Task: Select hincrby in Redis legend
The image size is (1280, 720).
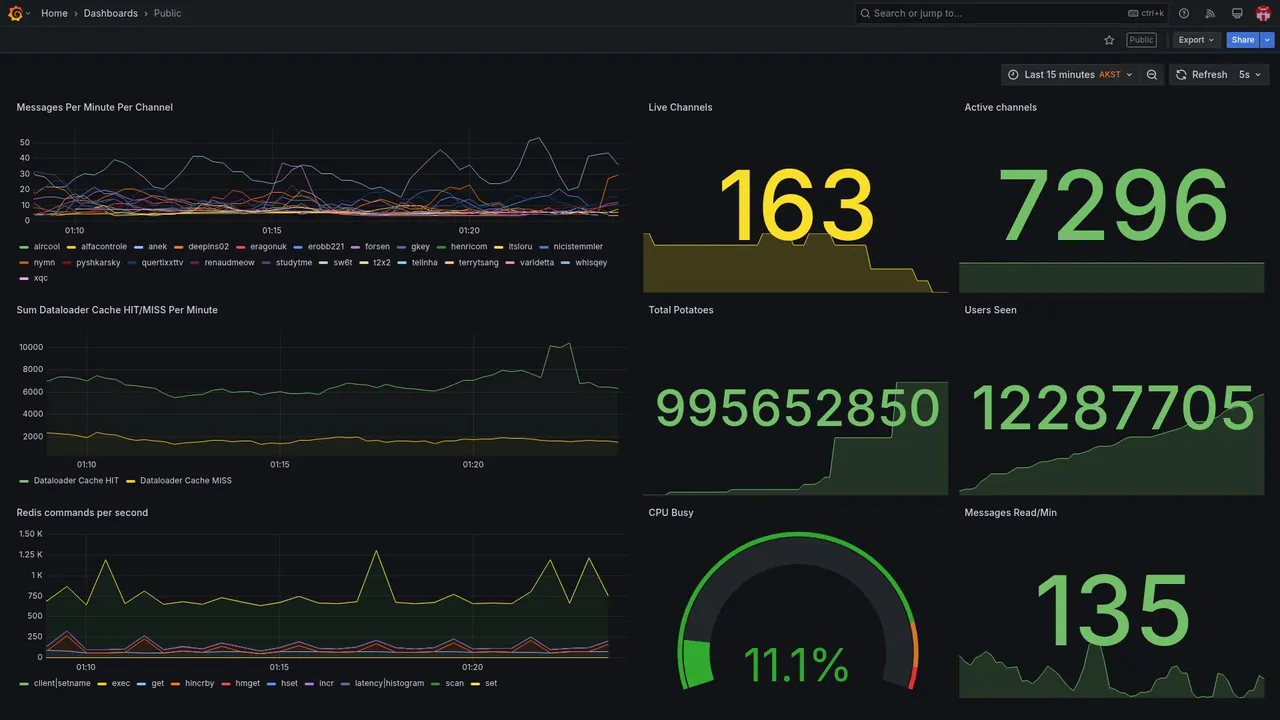Action: click(200, 683)
